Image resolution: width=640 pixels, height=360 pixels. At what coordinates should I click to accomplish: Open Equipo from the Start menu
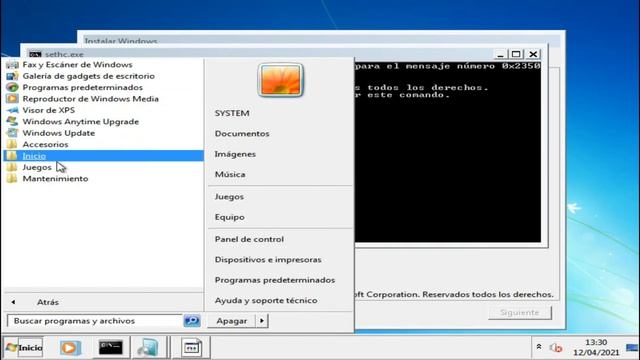[x=229, y=217]
